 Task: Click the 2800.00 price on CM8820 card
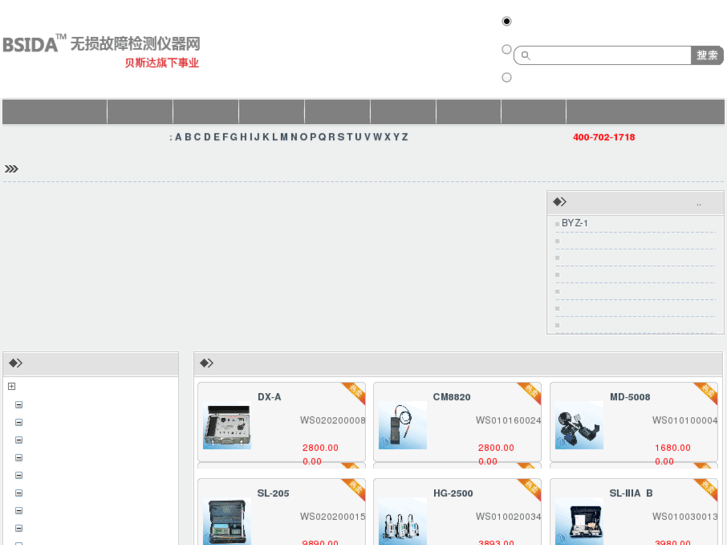496,448
